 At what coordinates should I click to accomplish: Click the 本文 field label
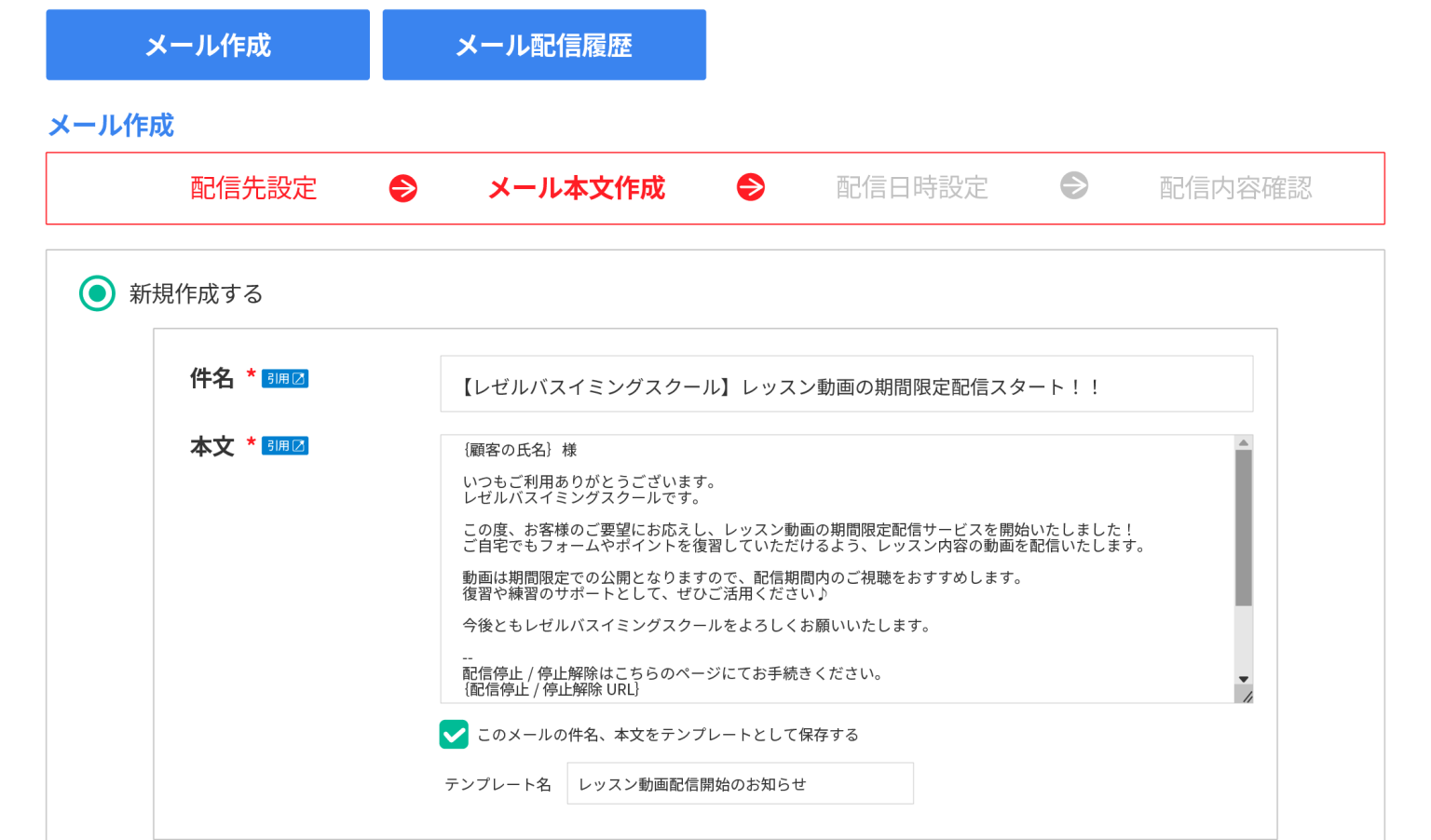(212, 446)
